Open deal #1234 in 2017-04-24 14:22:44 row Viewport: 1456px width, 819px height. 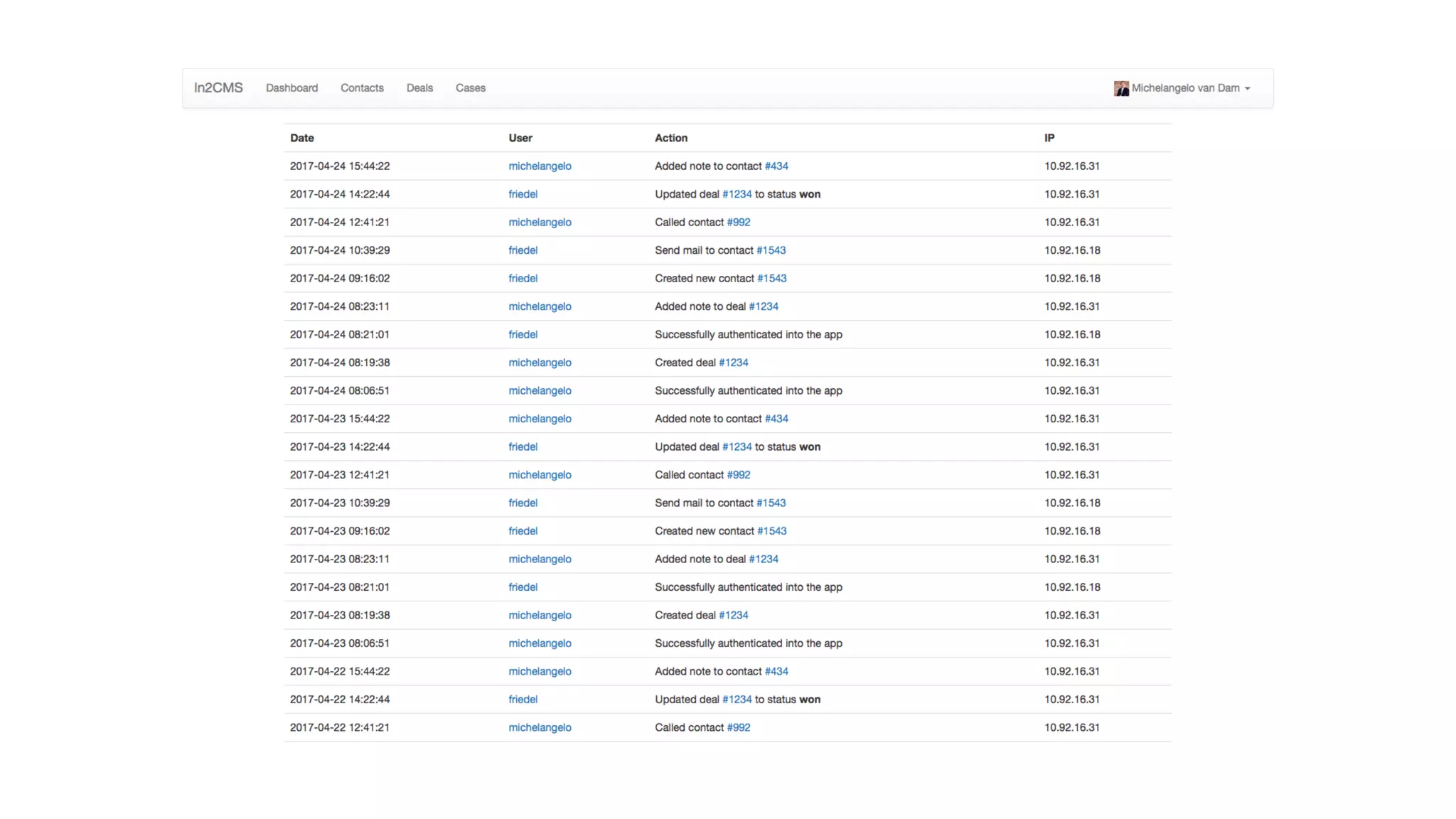pyautogui.click(x=737, y=194)
